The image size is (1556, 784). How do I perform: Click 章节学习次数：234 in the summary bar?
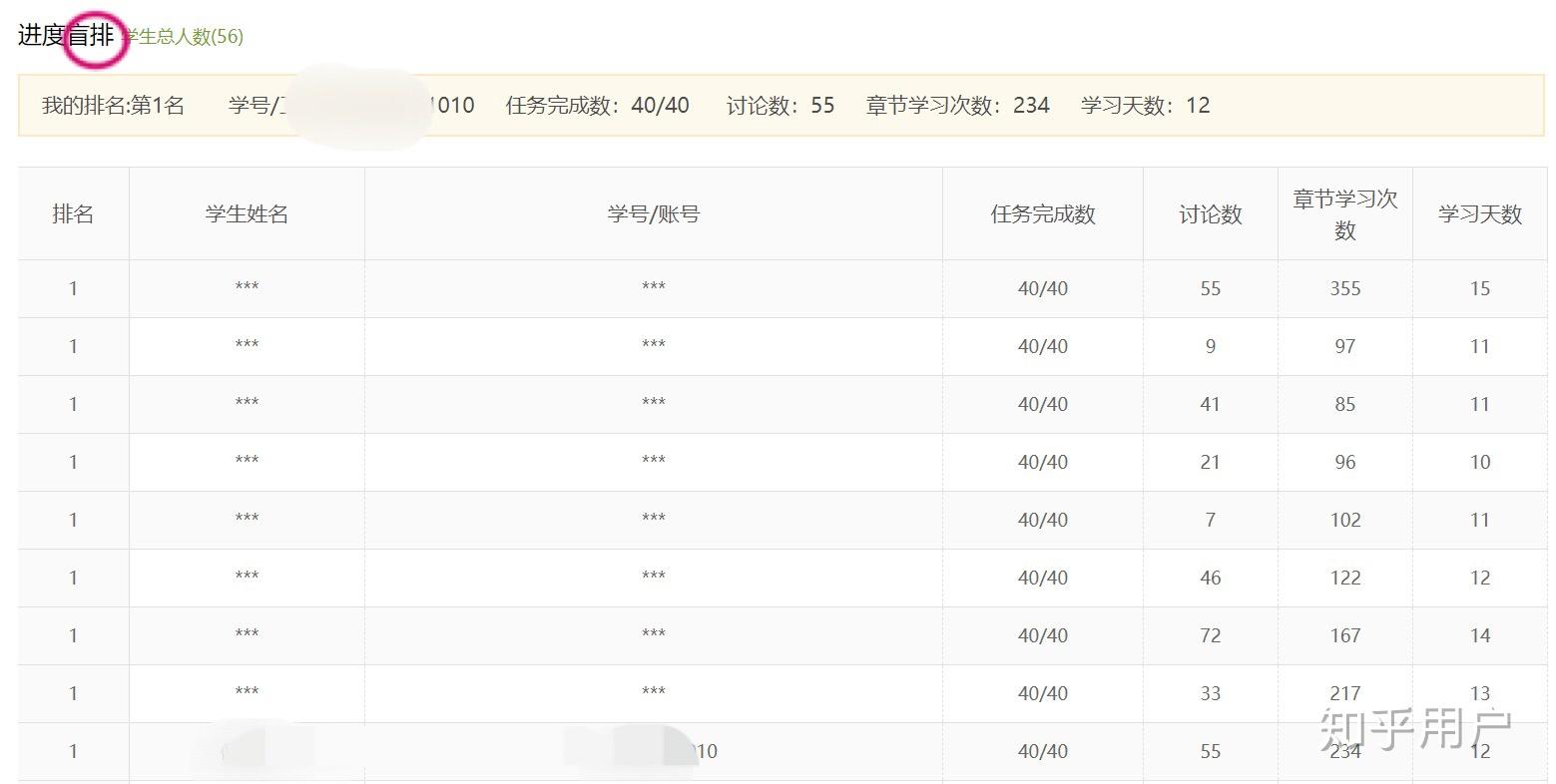click(957, 105)
